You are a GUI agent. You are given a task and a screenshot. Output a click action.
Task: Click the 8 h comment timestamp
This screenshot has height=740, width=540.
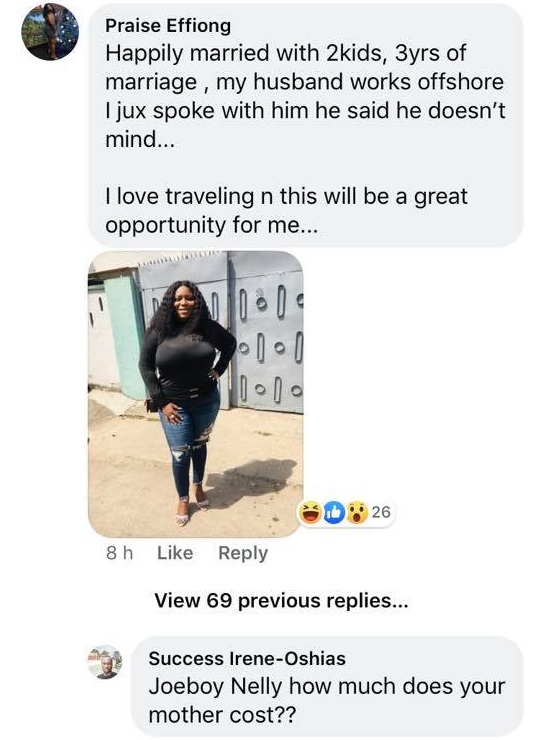click(x=119, y=553)
